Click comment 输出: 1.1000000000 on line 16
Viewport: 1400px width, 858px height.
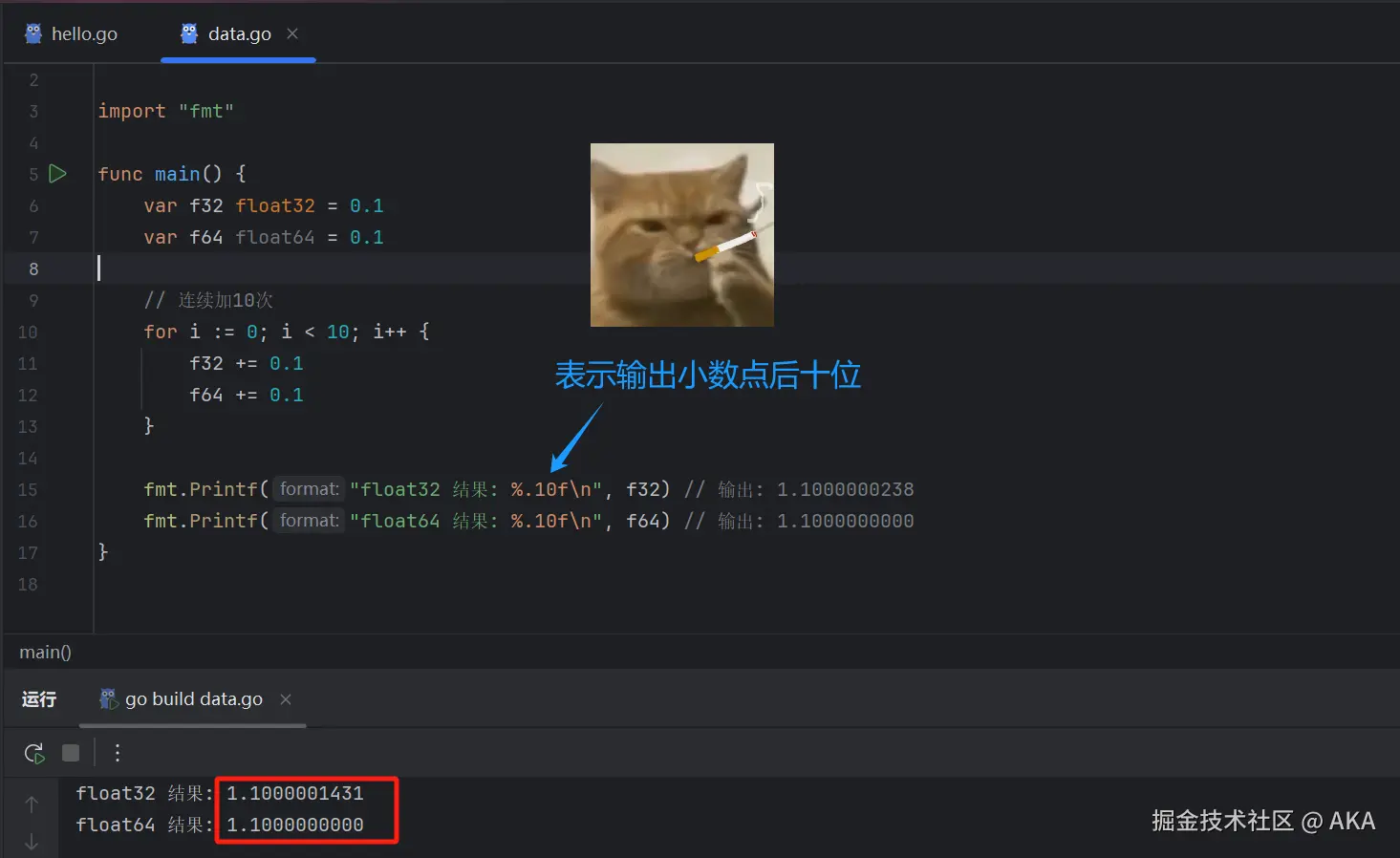click(799, 521)
